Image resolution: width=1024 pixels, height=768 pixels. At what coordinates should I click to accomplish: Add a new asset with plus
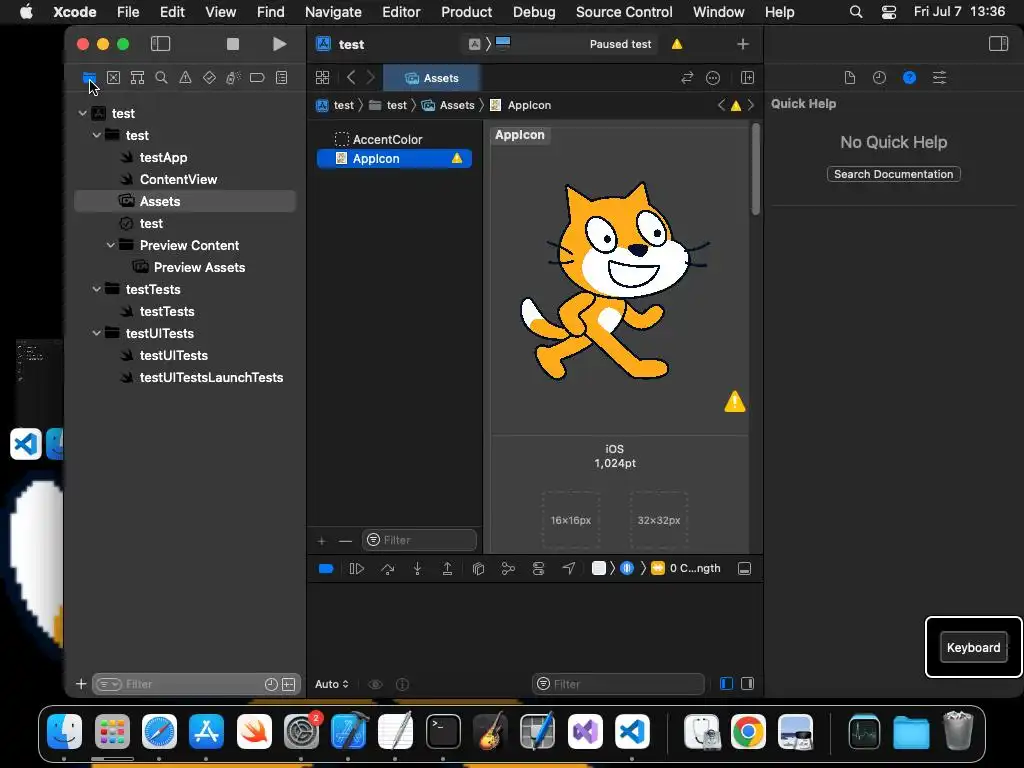321,541
